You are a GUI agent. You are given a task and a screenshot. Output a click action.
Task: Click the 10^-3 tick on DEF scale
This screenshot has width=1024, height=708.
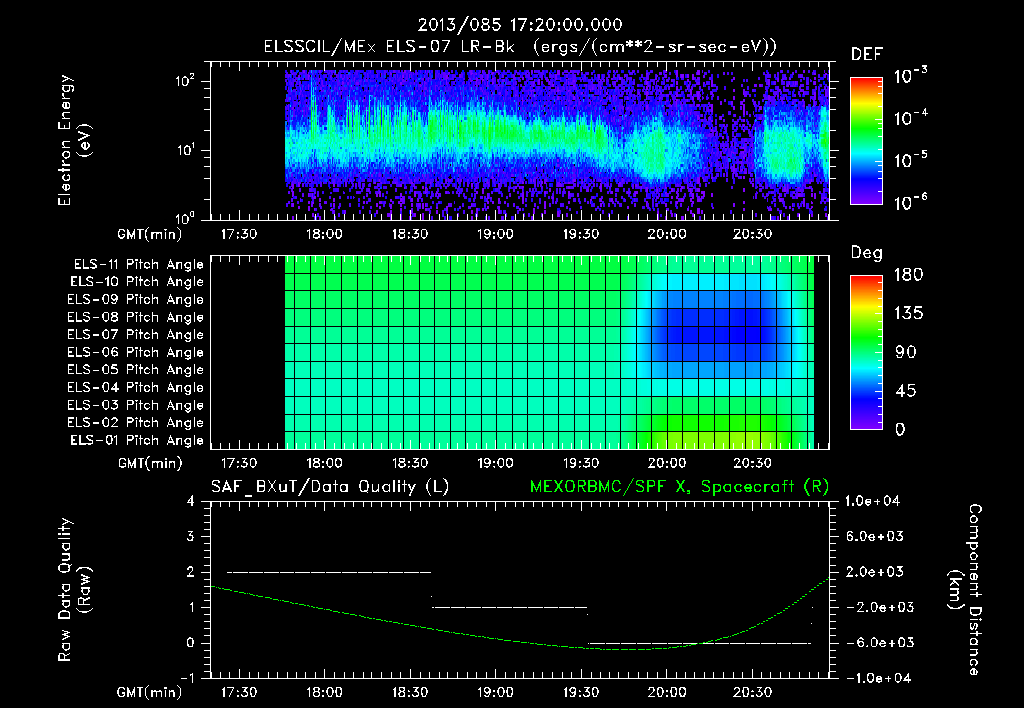[x=911, y=76]
